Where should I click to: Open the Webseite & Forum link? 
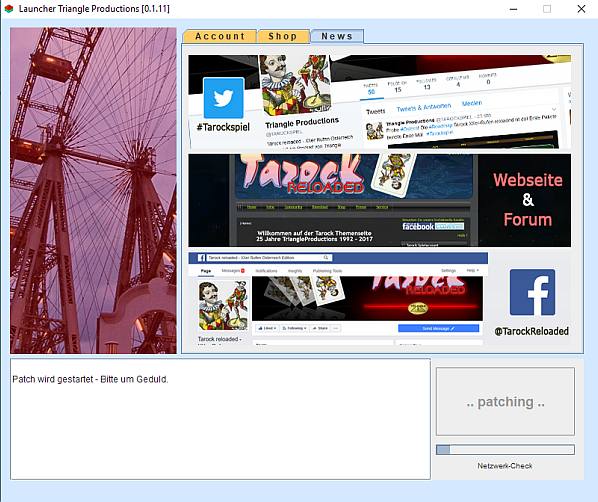click(x=527, y=200)
